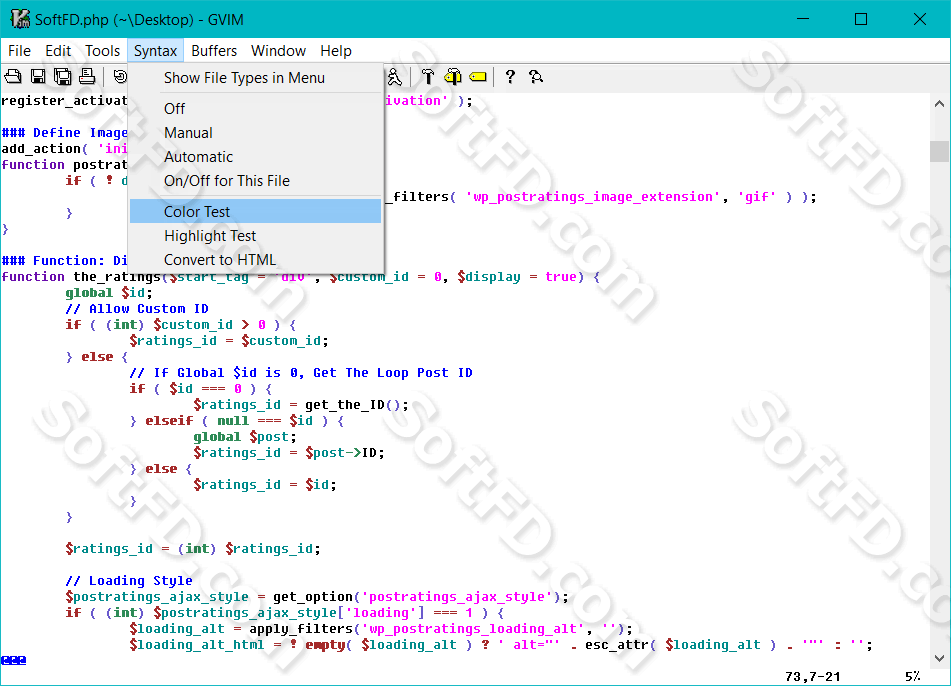951x686 pixels.
Task: Choose Convert to HTML
Action: [x=255, y=260]
